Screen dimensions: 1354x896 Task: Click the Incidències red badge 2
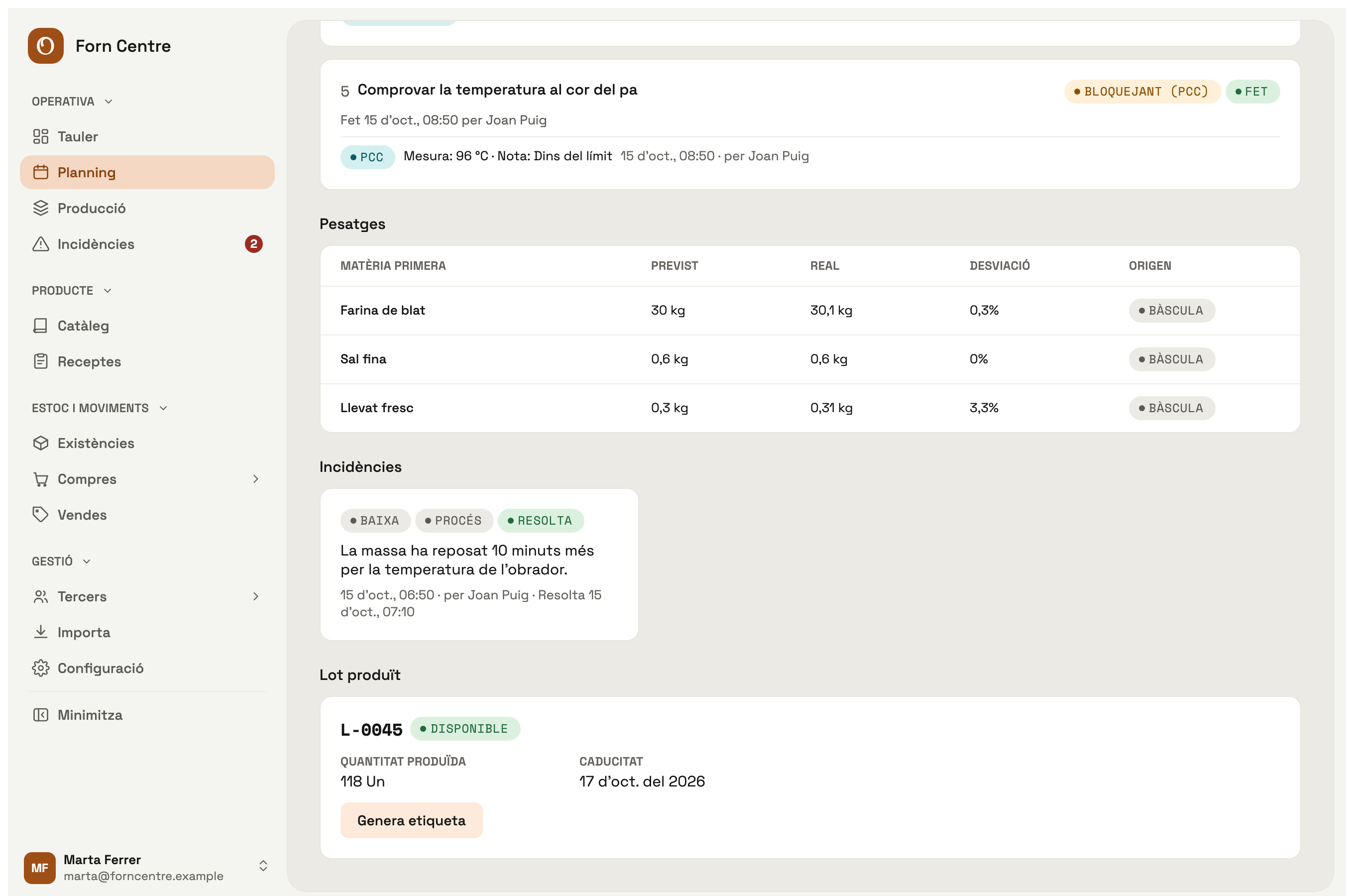point(254,244)
